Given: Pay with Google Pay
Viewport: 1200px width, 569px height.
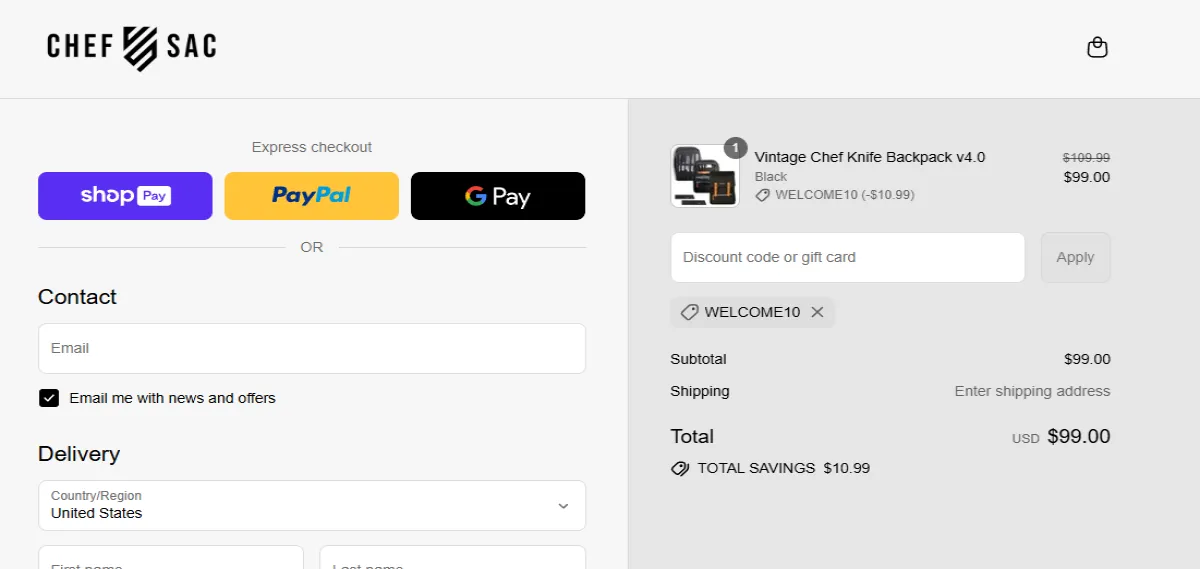Looking at the screenshot, I should (498, 196).
